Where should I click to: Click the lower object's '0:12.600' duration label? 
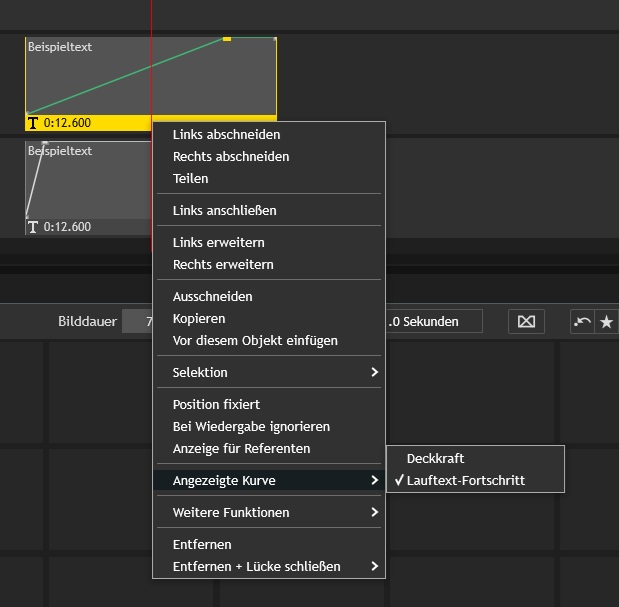(x=67, y=227)
